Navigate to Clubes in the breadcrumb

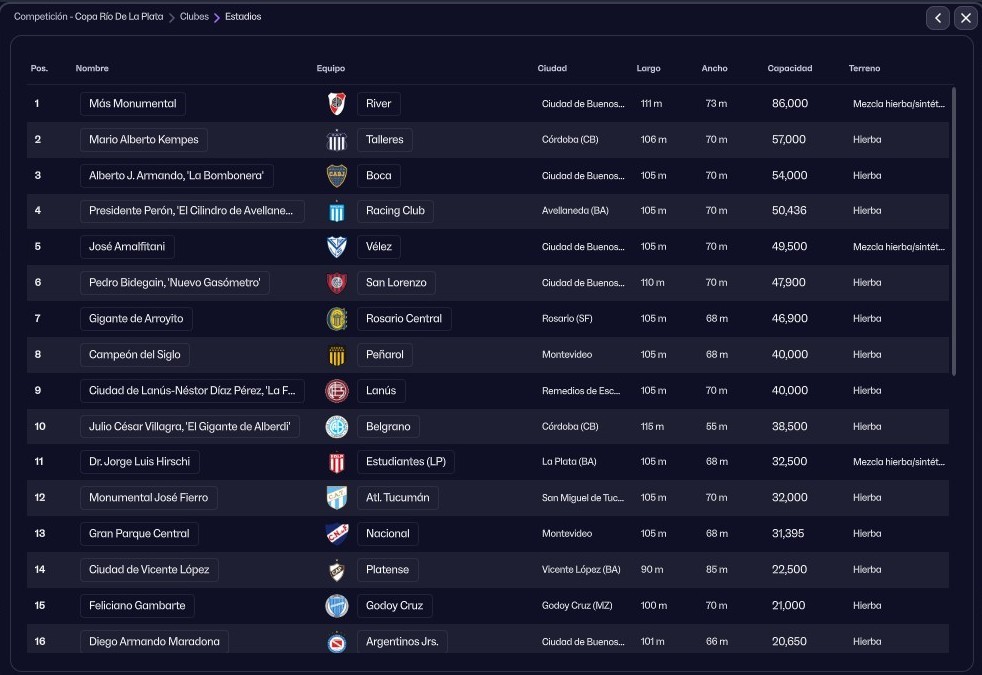(194, 17)
